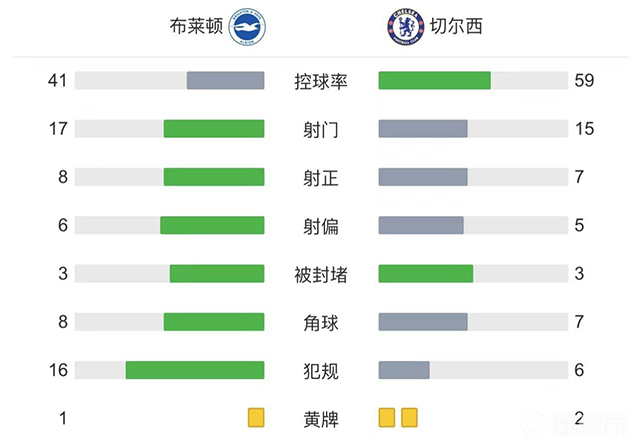Click Chelsea's possession value 59
Viewport: 640px width, 443px height.
[x=584, y=81]
